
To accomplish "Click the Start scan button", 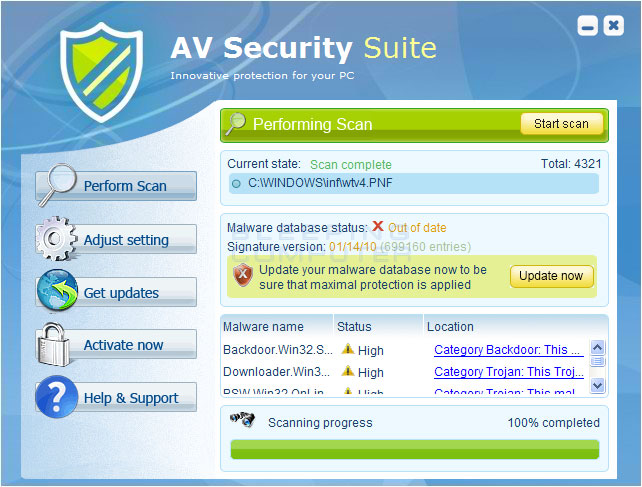I will pyautogui.click(x=561, y=124).
